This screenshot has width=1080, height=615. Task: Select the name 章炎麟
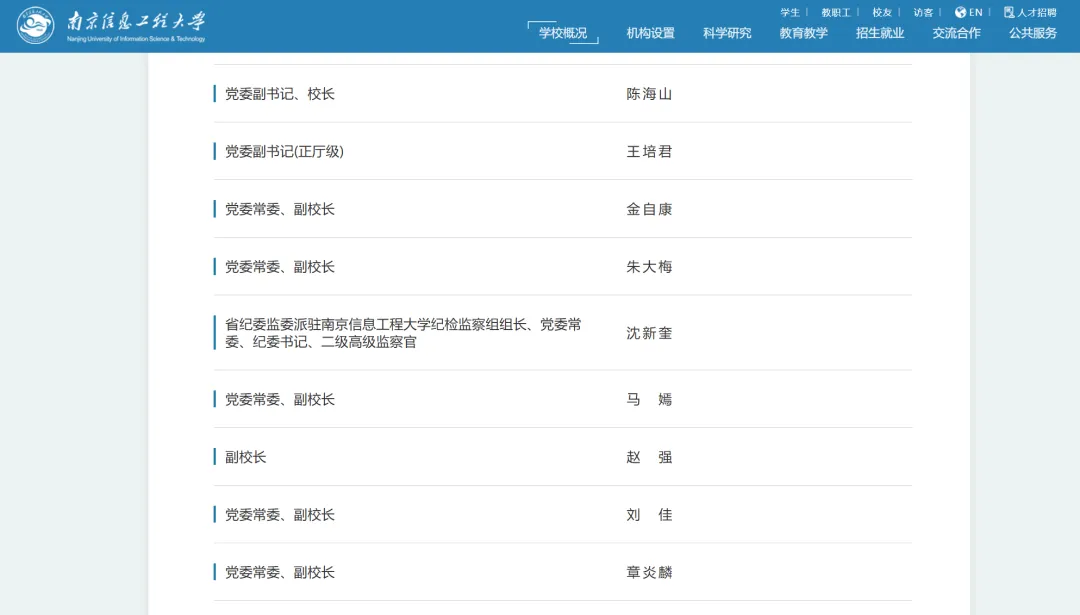(649, 572)
